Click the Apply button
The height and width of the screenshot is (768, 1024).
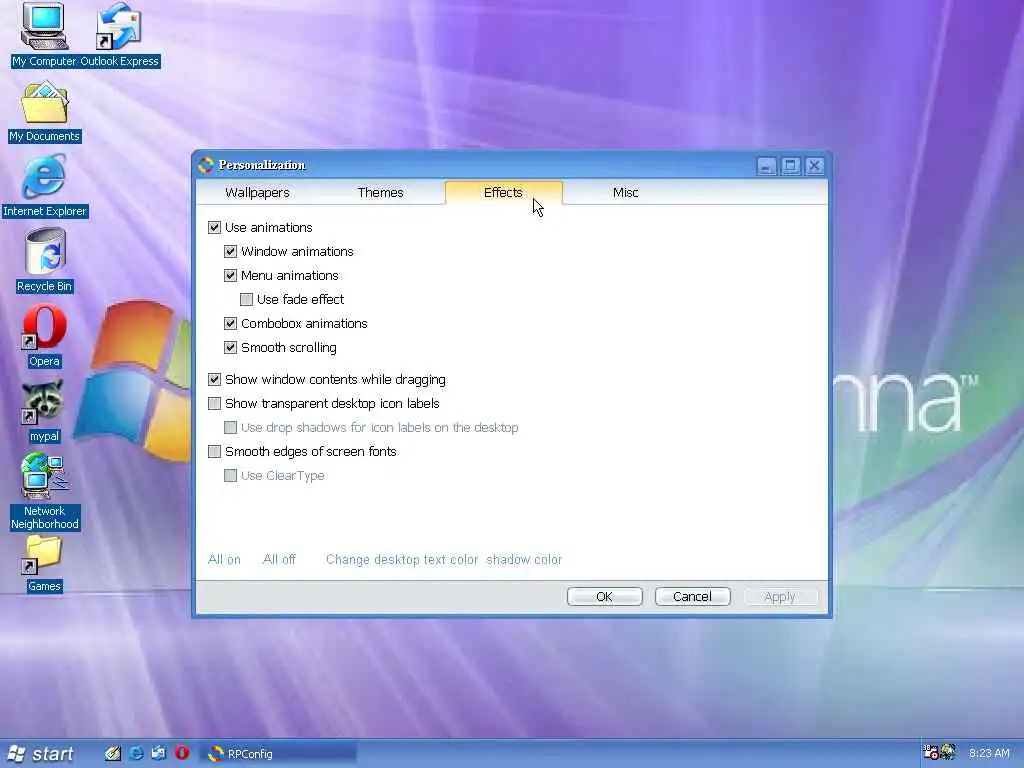(x=780, y=596)
